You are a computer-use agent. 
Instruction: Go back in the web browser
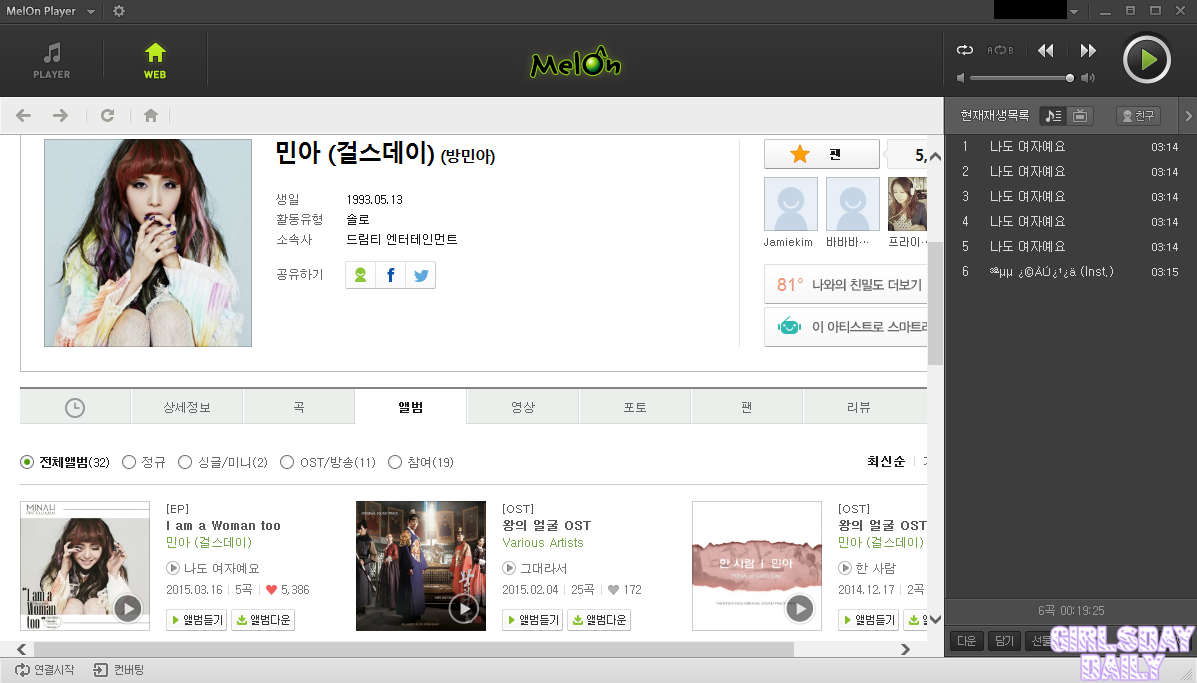(x=24, y=115)
